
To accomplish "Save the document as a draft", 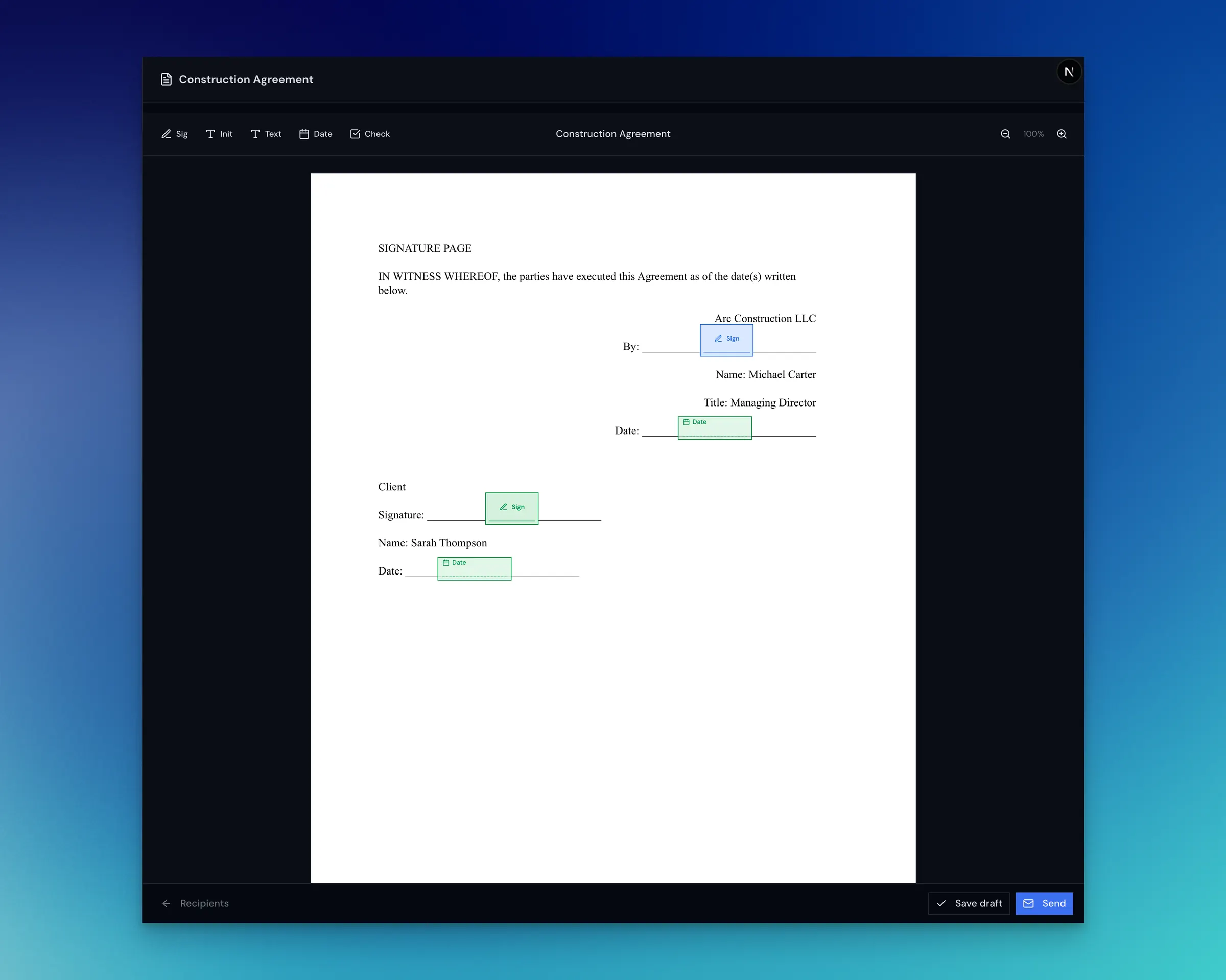I will (x=969, y=903).
